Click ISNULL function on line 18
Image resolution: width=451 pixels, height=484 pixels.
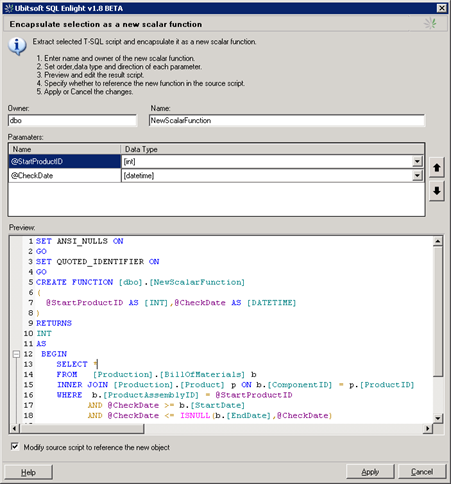click(x=195, y=416)
